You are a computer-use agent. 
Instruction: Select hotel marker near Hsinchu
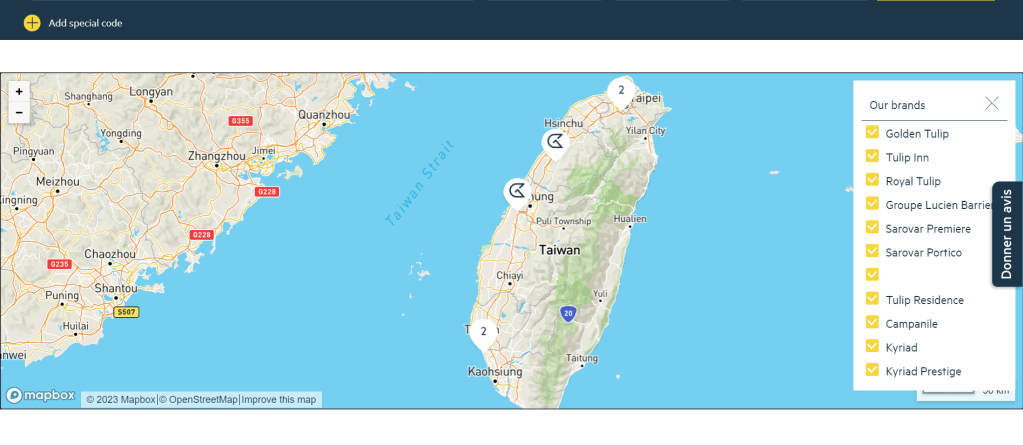pos(555,143)
